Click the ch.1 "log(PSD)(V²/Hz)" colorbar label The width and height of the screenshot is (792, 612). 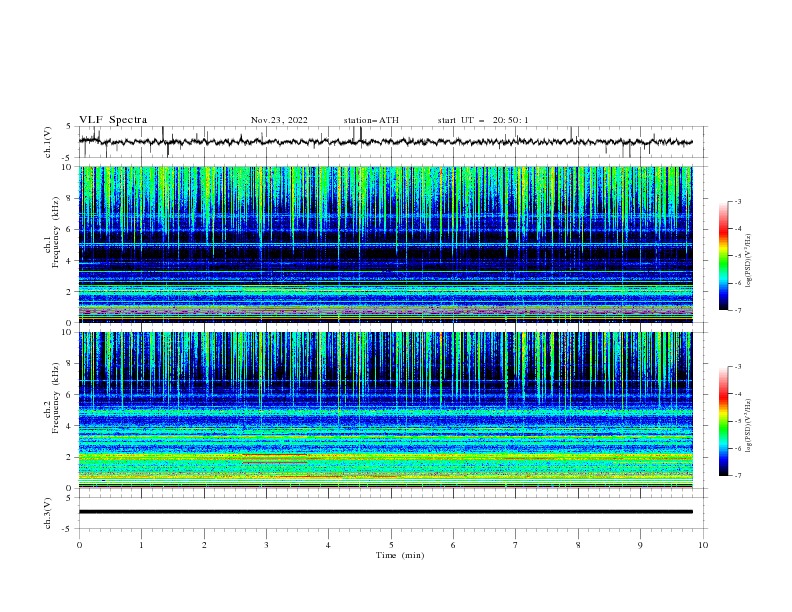tap(749, 261)
